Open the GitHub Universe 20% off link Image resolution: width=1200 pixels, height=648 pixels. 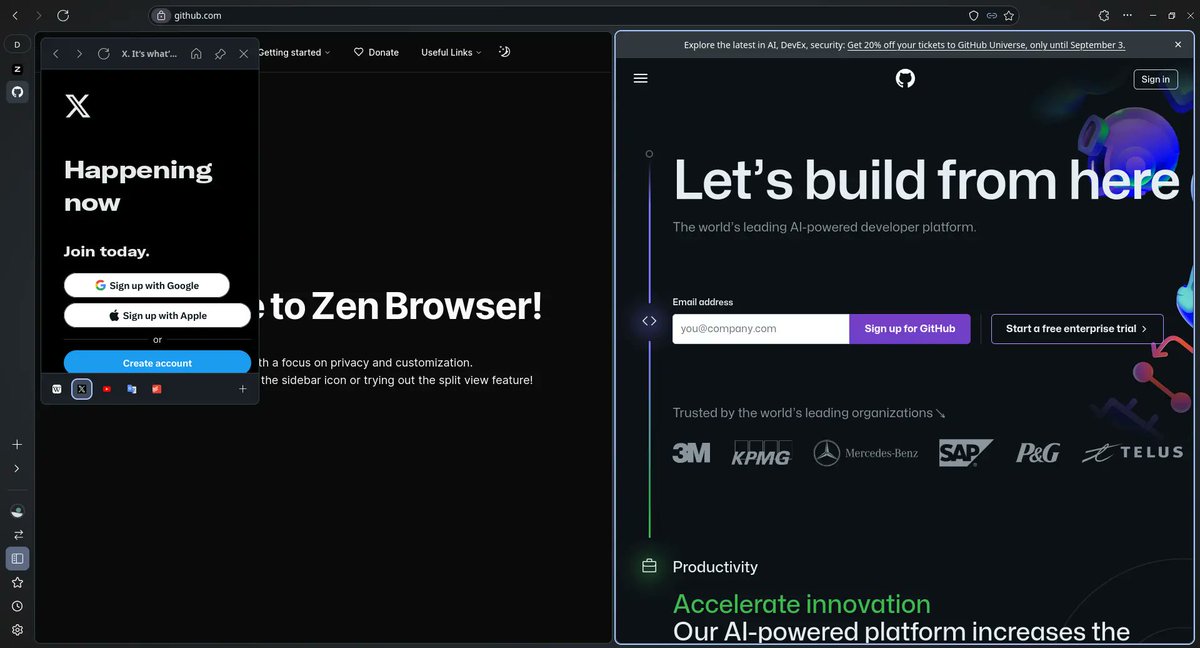coord(986,45)
